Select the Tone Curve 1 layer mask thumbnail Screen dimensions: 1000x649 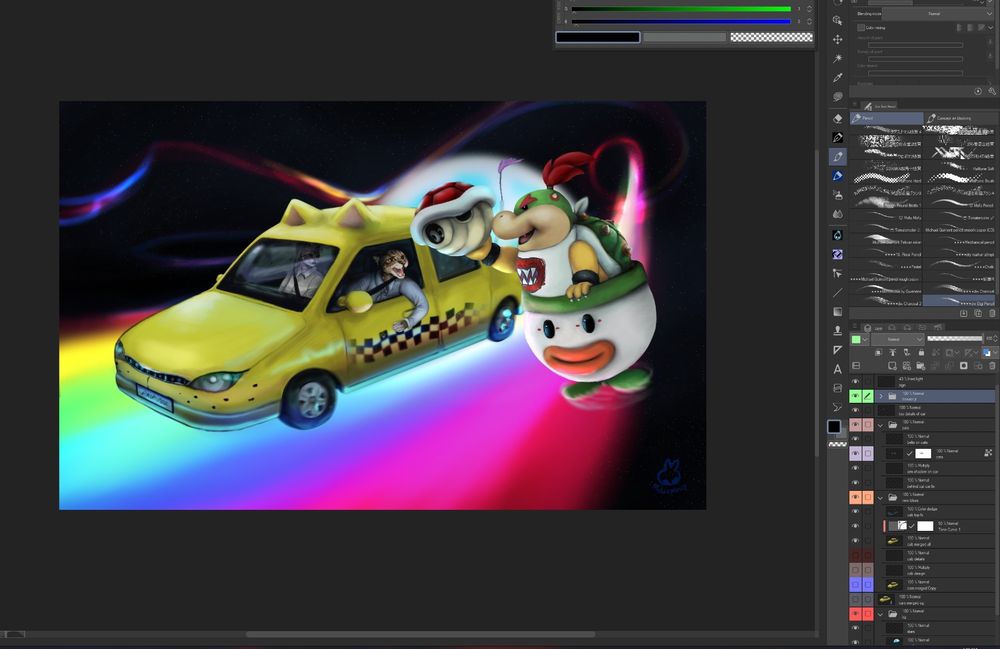coord(925,526)
